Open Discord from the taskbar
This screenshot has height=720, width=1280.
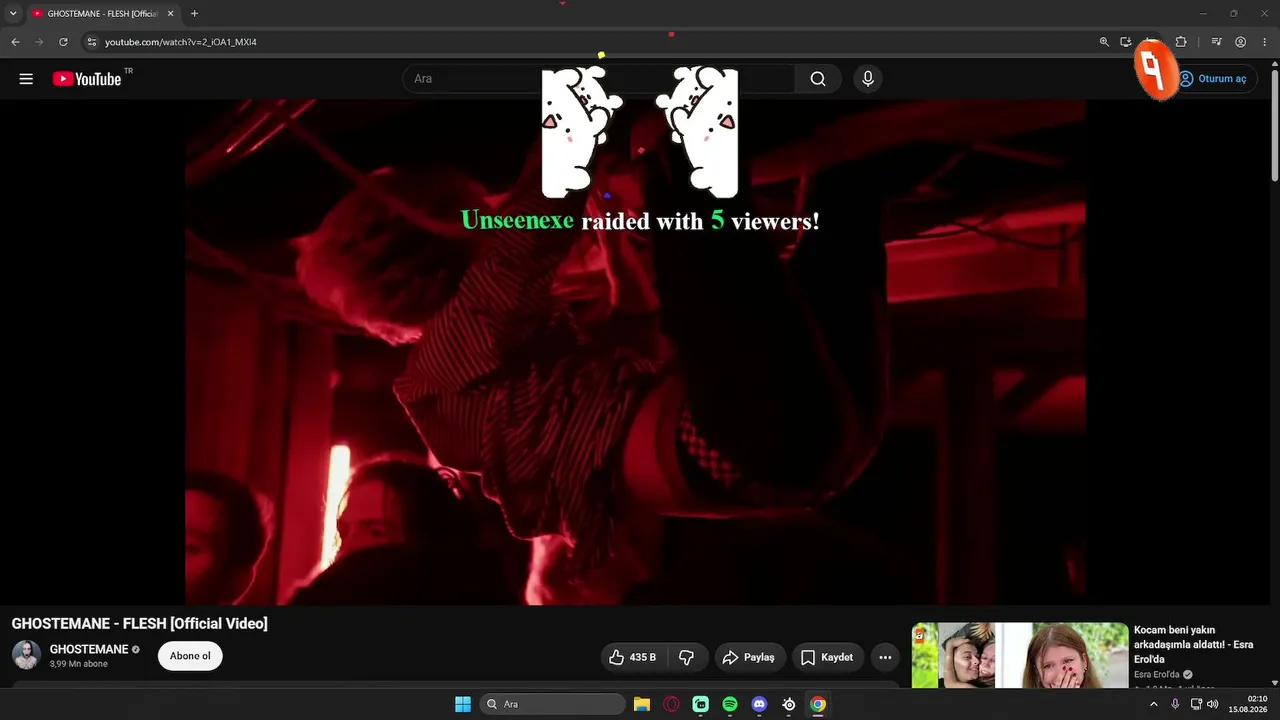[759, 704]
